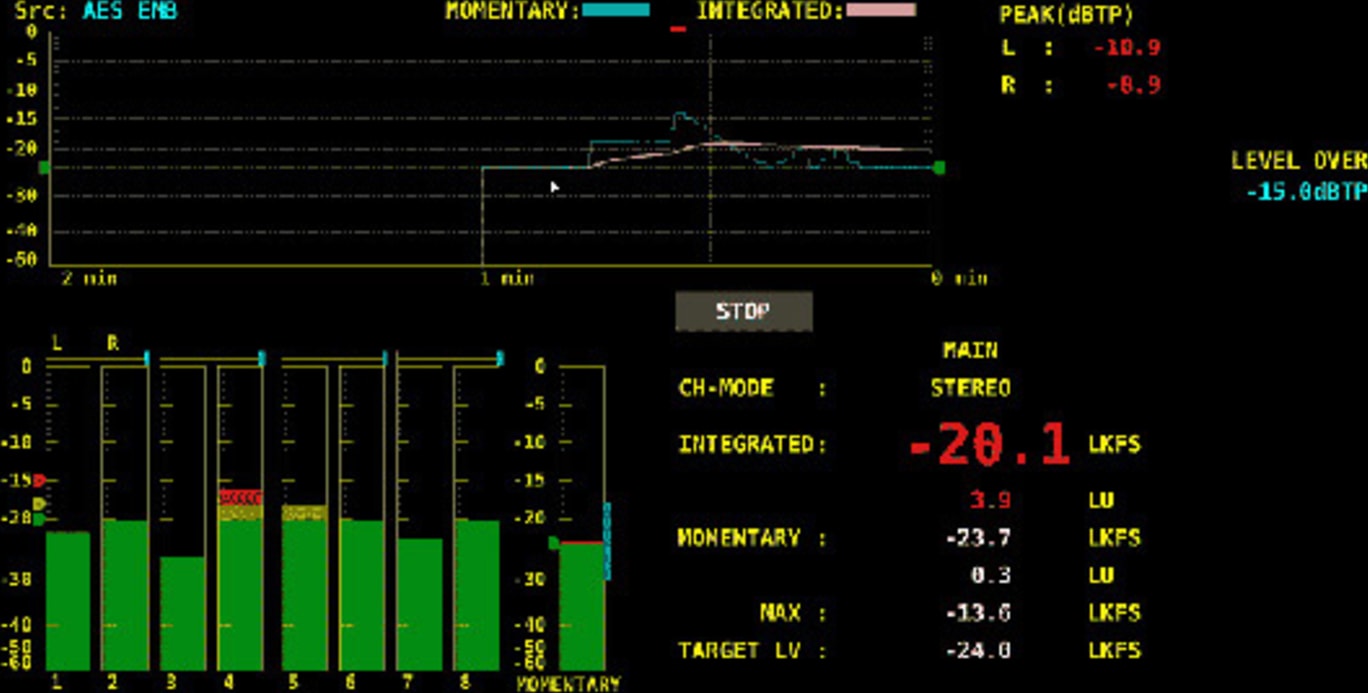1368x693 pixels.
Task: Click the 2 min graph axis label
Action: pyautogui.click(x=89, y=278)
